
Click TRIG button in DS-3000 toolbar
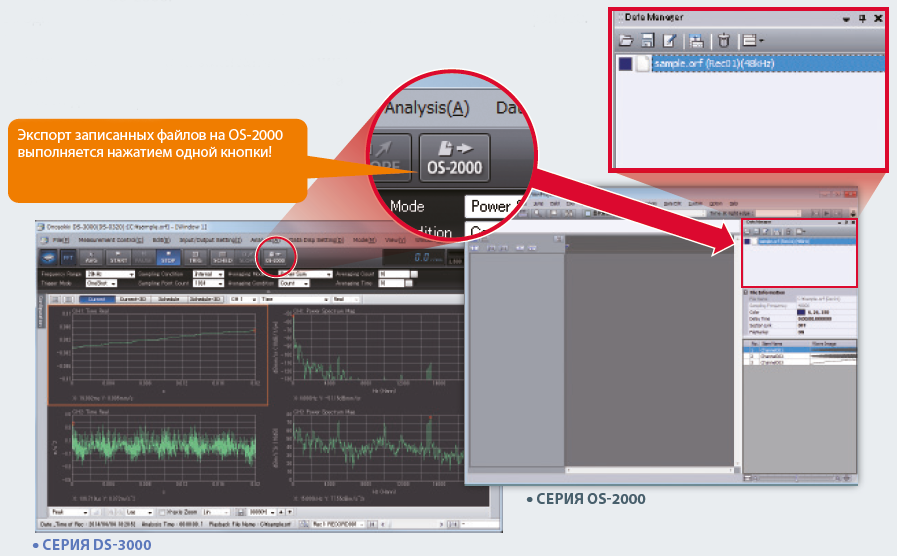pos(196,257)
